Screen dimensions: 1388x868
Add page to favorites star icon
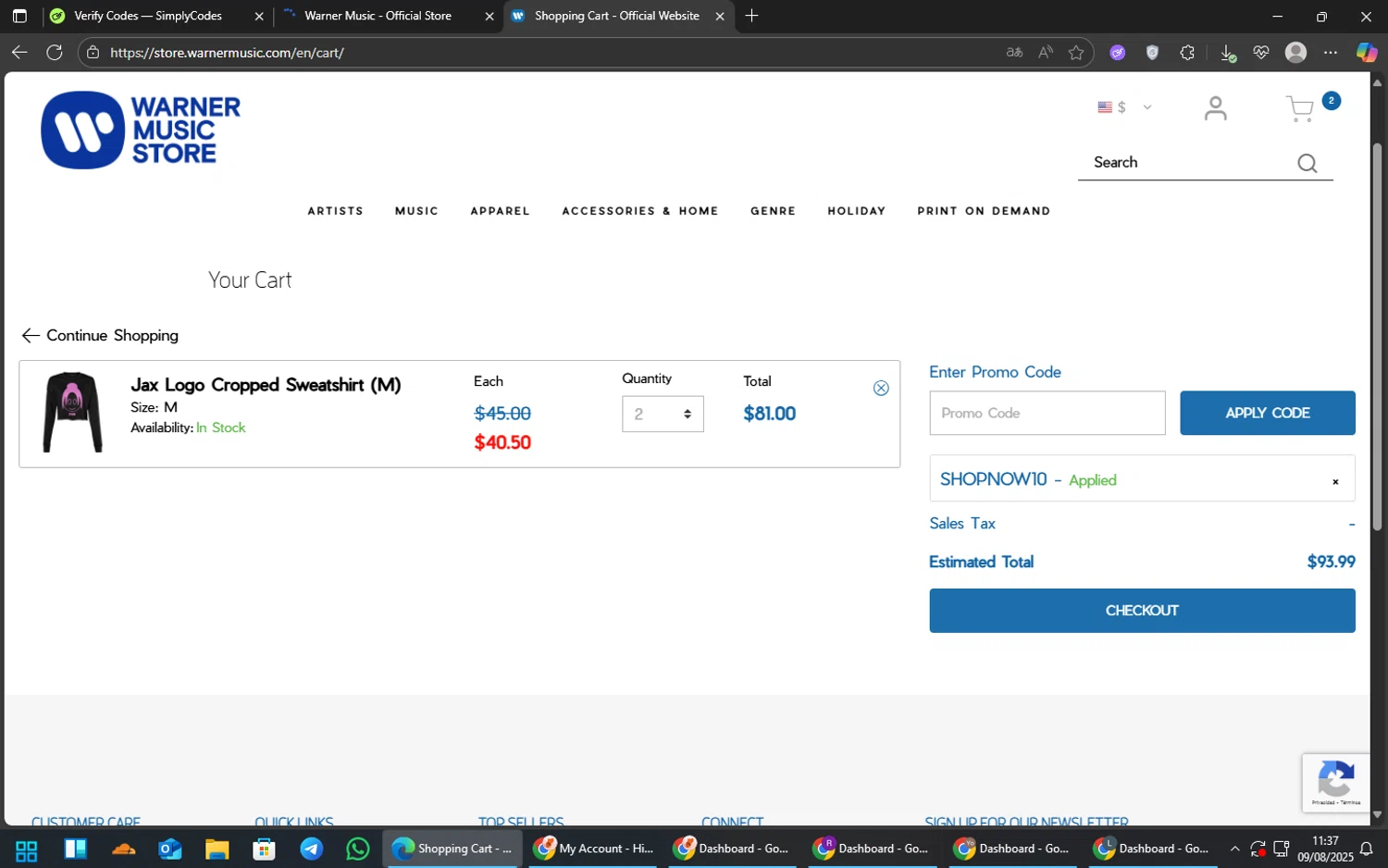point(1076,53)
